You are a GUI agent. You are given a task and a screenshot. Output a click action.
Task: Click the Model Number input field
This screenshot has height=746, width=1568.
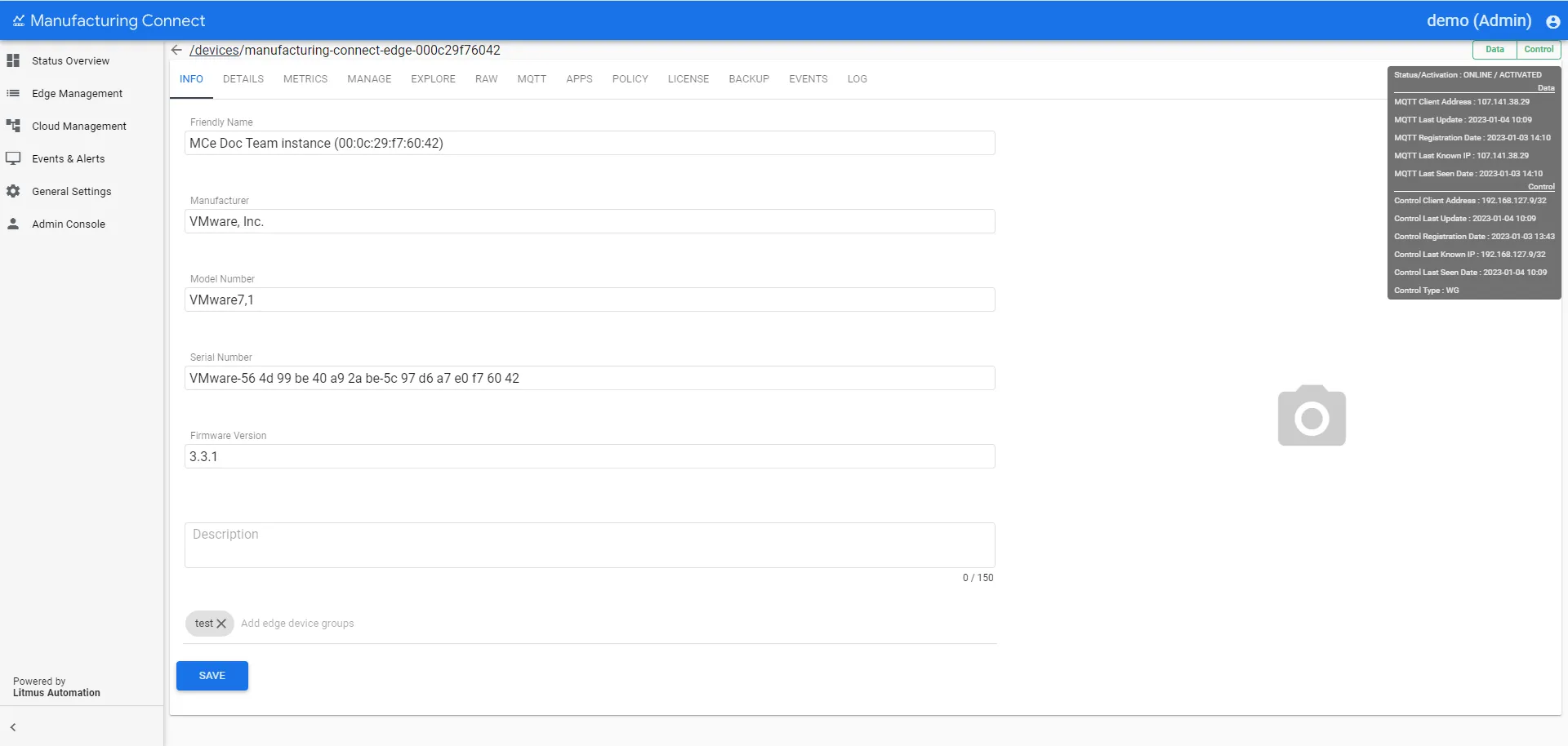590,300
